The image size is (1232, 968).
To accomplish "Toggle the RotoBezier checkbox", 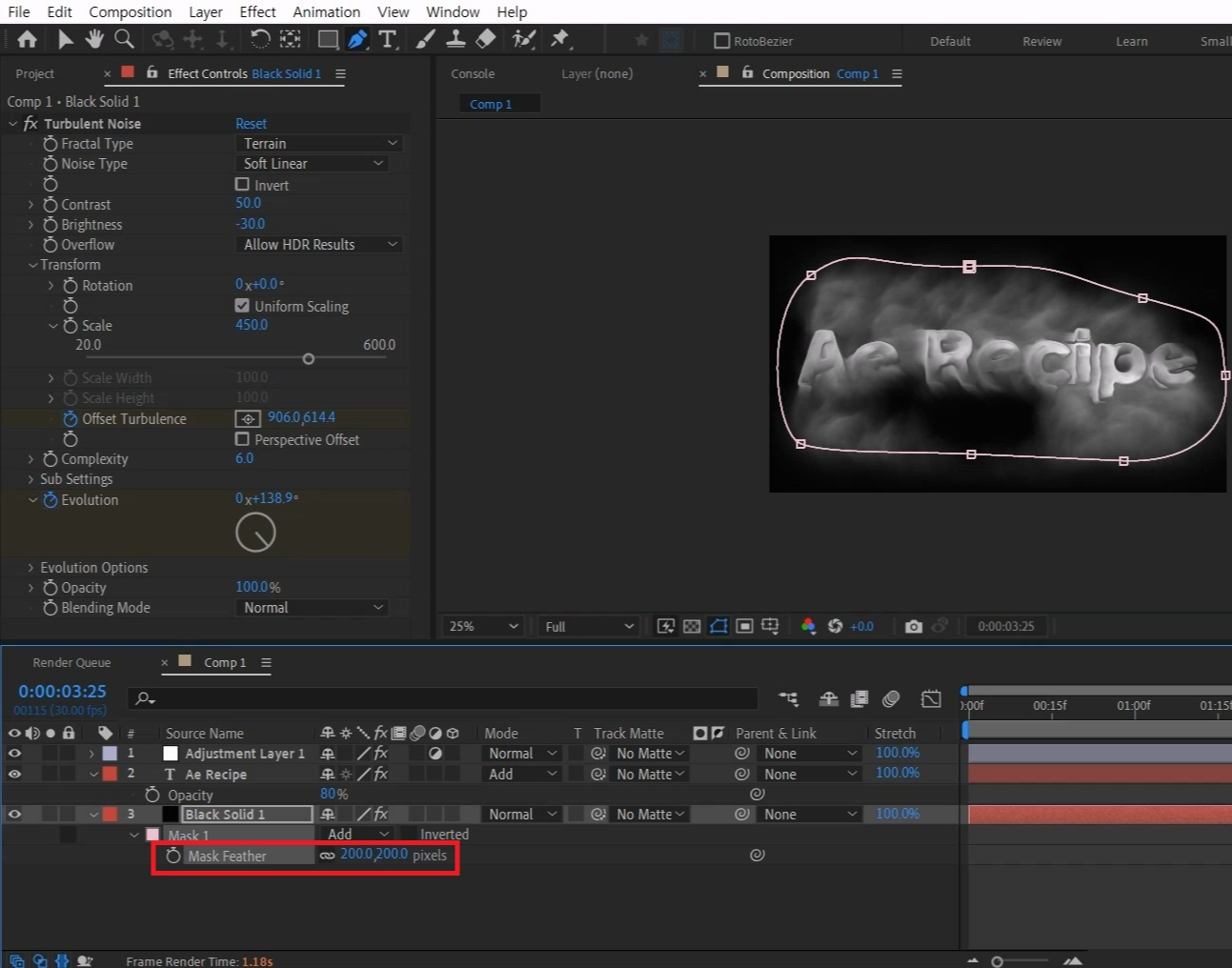I will pos(722,41).
